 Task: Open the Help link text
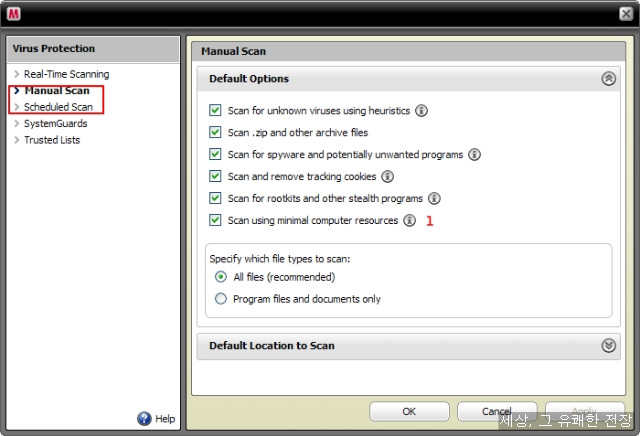tap(165, 419)
